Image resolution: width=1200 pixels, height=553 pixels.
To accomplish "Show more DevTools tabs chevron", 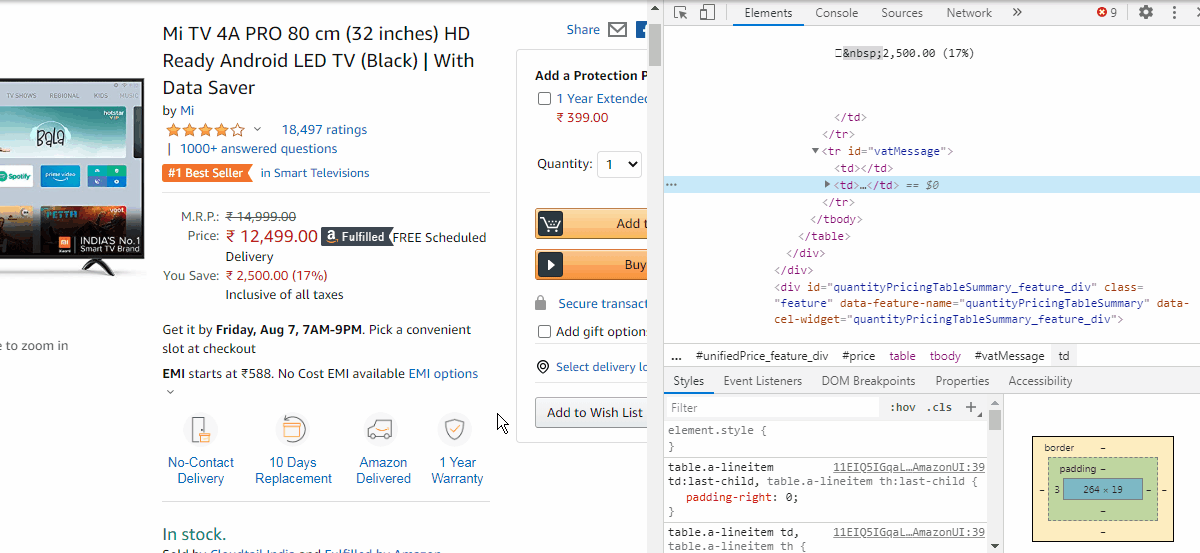I will tap(1017, 13).
